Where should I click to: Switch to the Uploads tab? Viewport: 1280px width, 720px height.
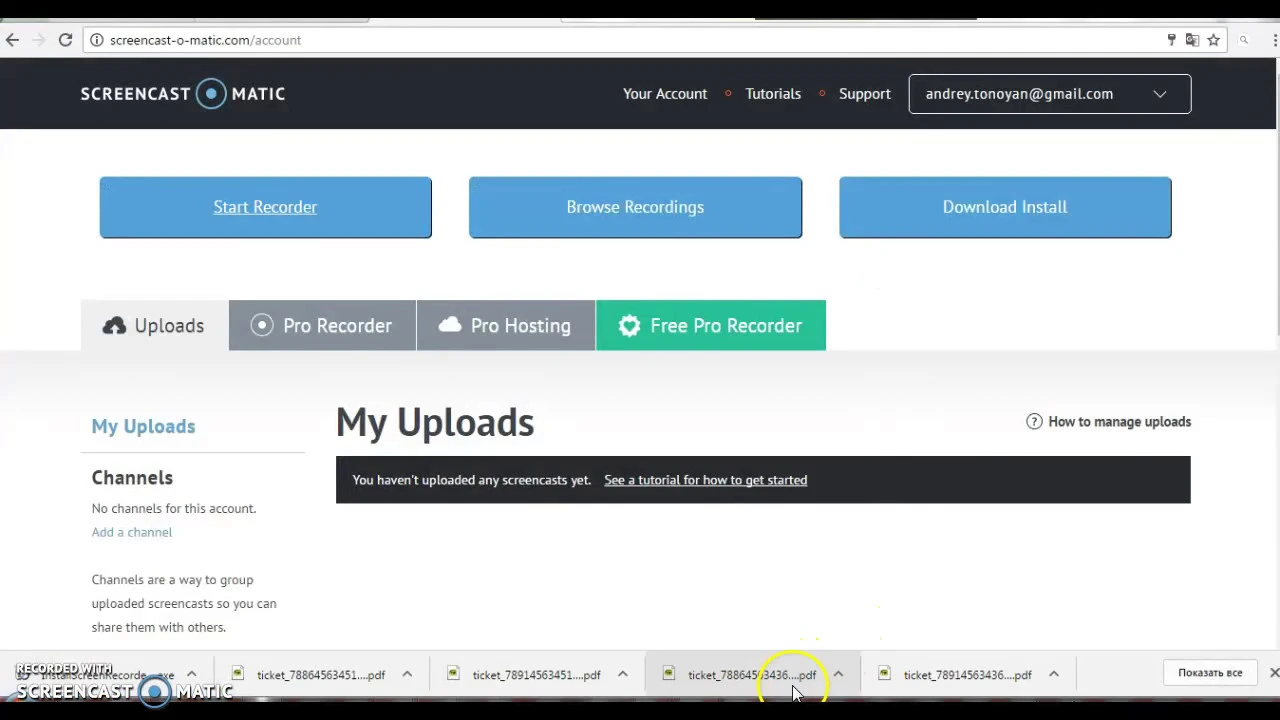coord(154,326)
